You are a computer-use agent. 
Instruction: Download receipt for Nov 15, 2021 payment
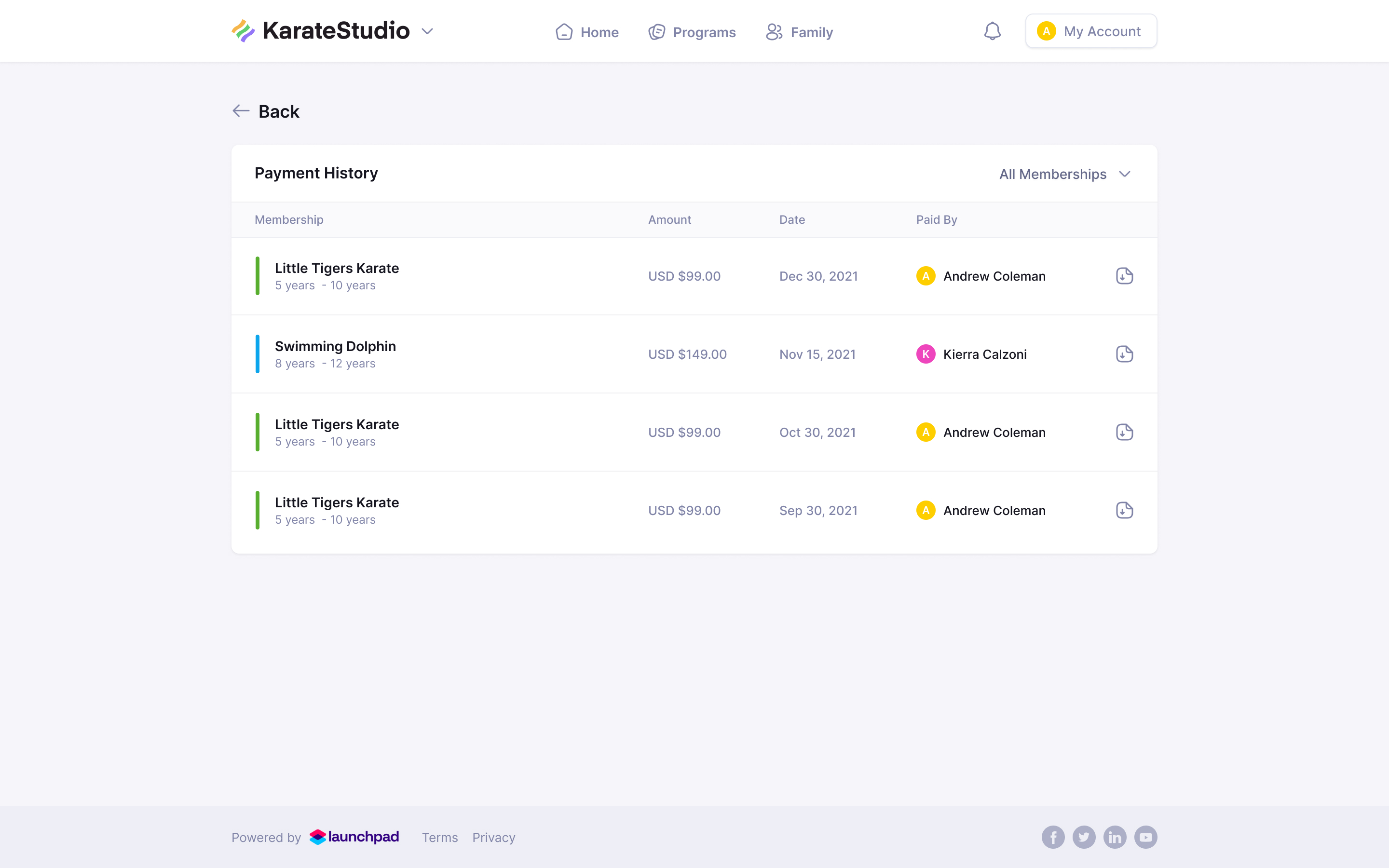click(1124, 354)
